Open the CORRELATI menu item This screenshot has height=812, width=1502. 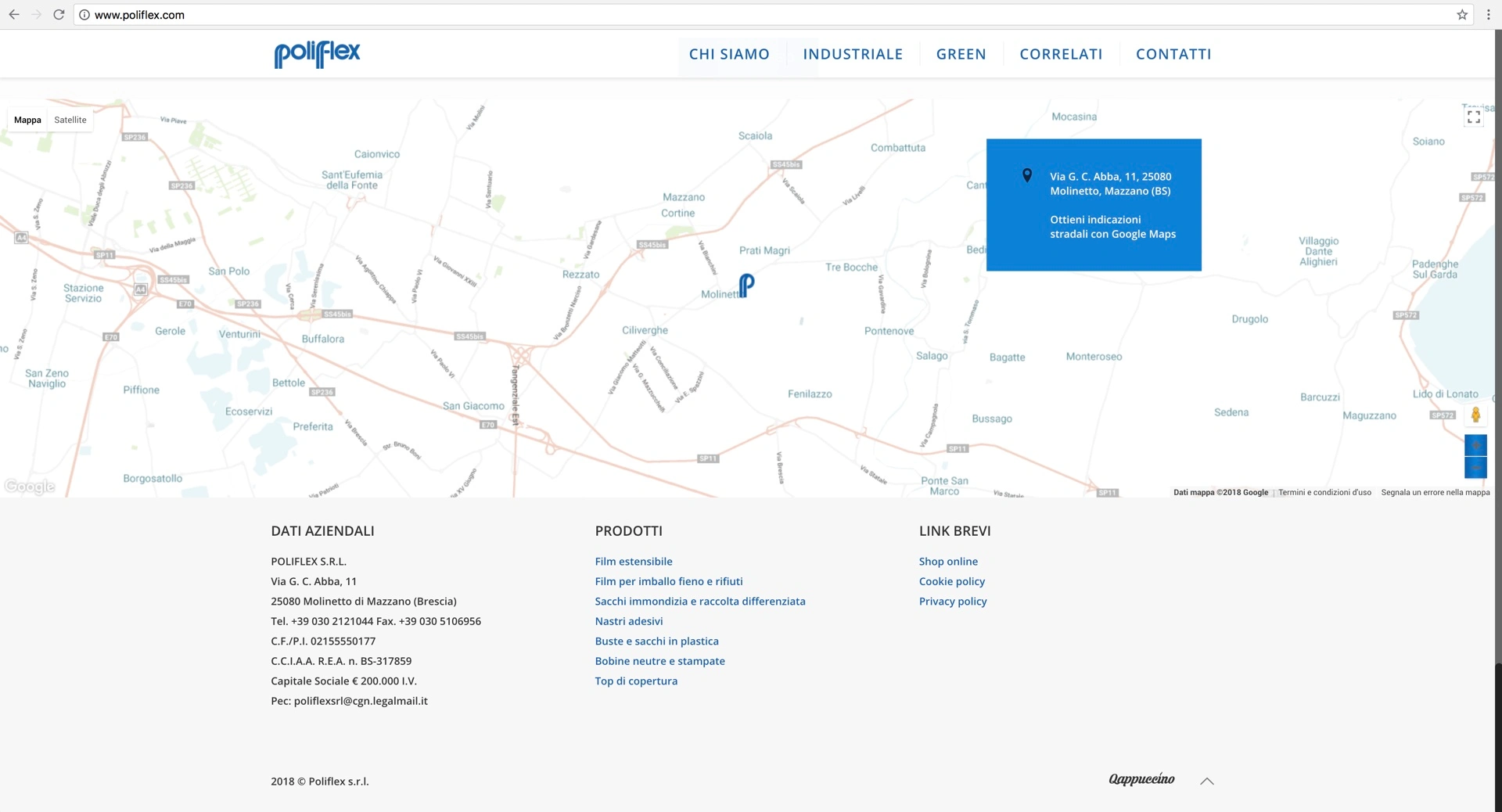click(1061, 54)
